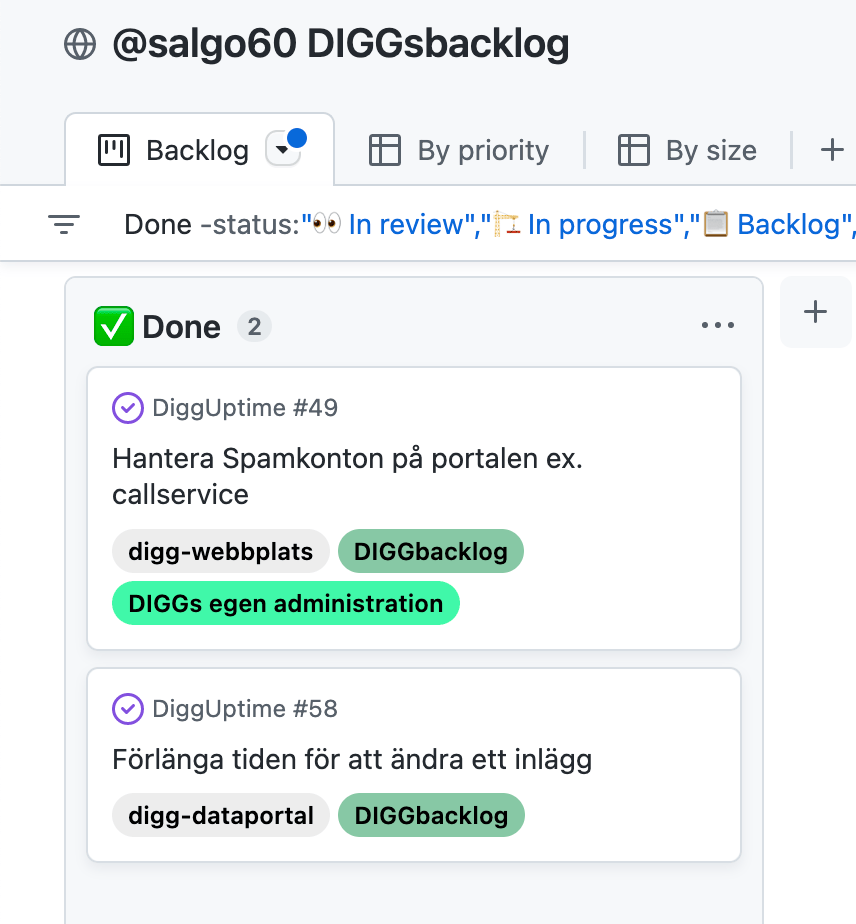Click the table icon on By priority tab
The image size is (856, 924).
coord(385,150)
